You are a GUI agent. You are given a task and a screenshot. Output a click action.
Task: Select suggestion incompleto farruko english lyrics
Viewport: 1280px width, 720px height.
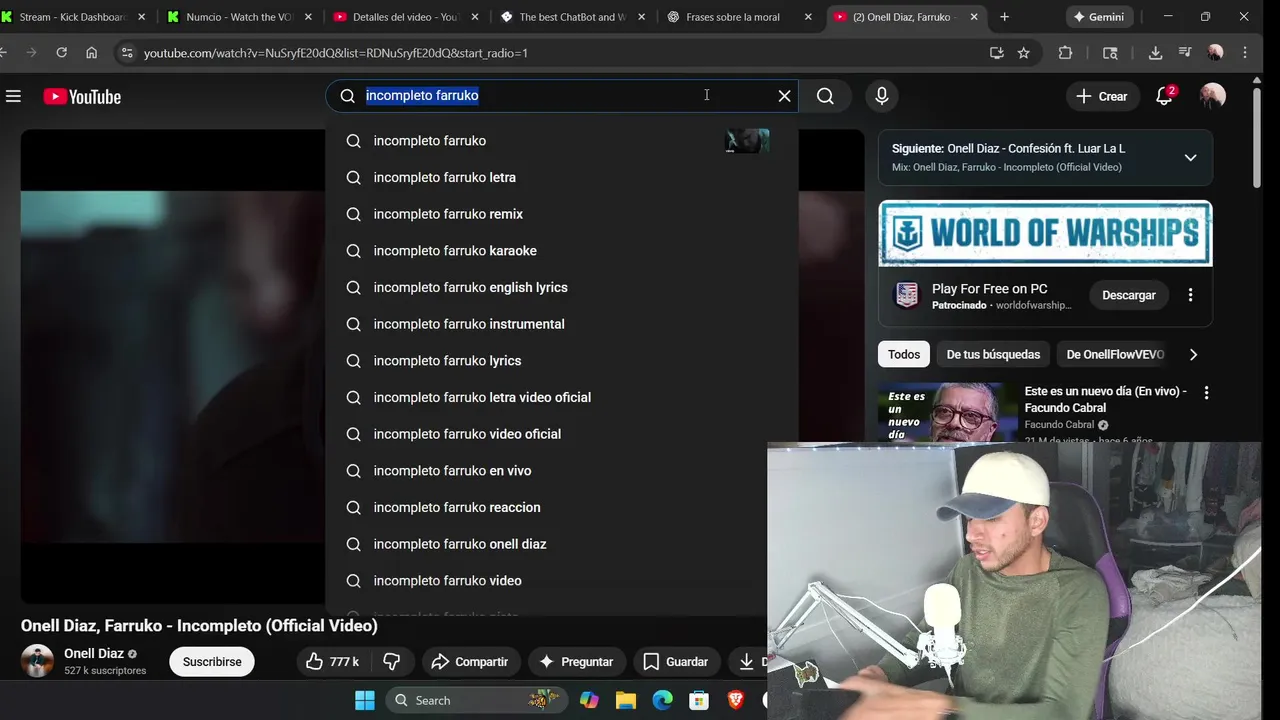point(562,287)
